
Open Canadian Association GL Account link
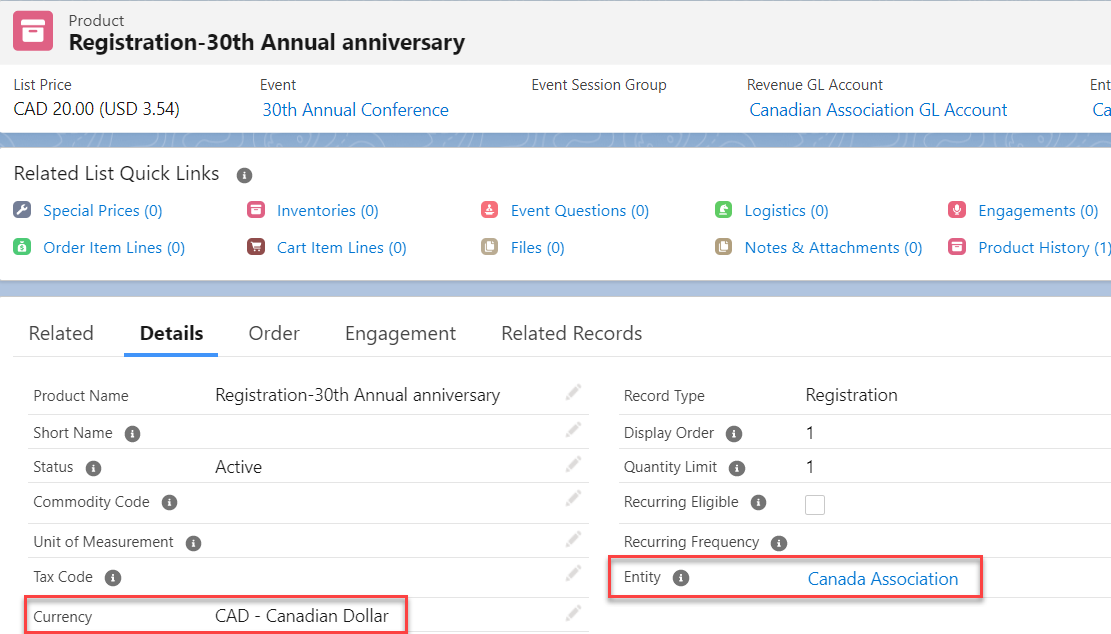click(878, 110)
